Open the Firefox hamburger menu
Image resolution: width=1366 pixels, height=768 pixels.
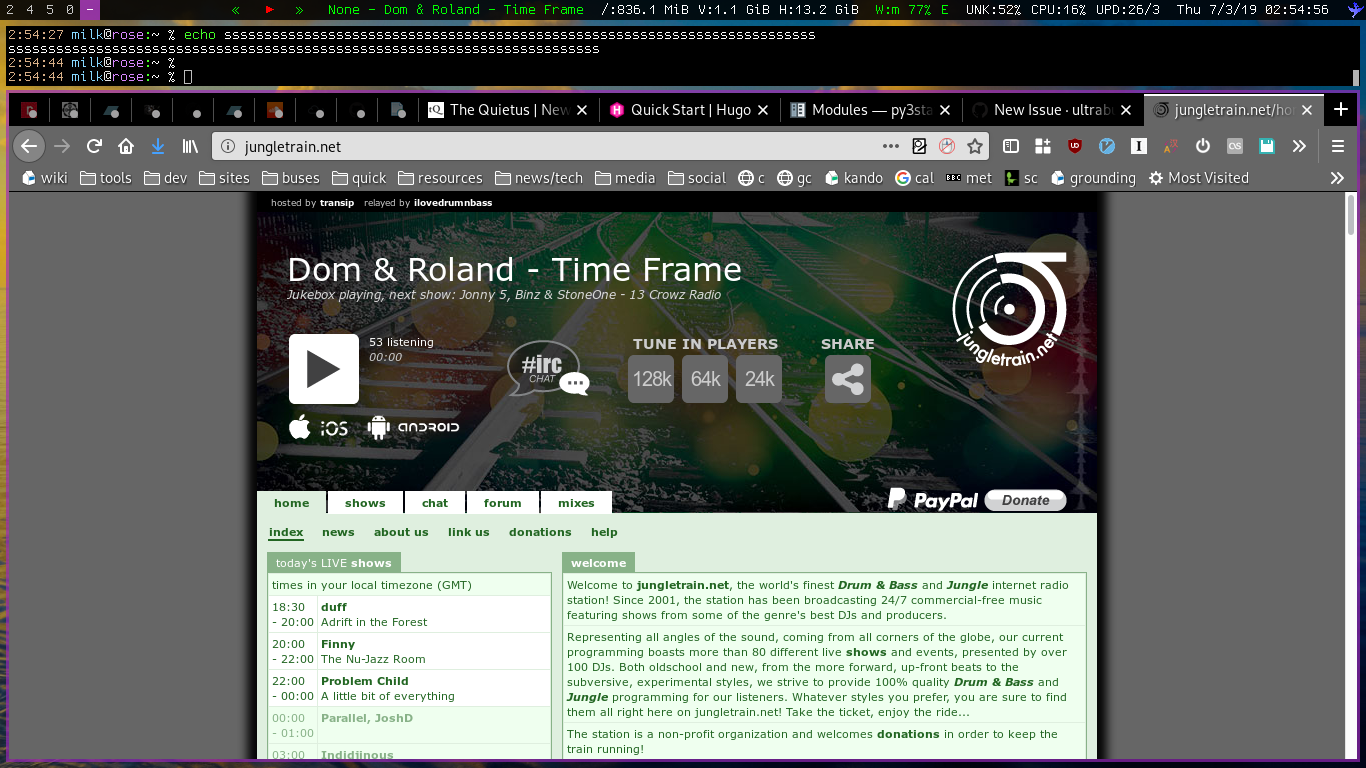(x=1338, y=146)
